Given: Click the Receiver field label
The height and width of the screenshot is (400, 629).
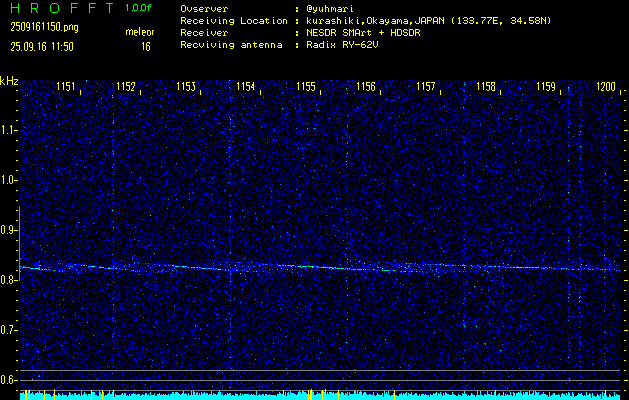Looking at the screenshot, I should click(x=204, y=33).
